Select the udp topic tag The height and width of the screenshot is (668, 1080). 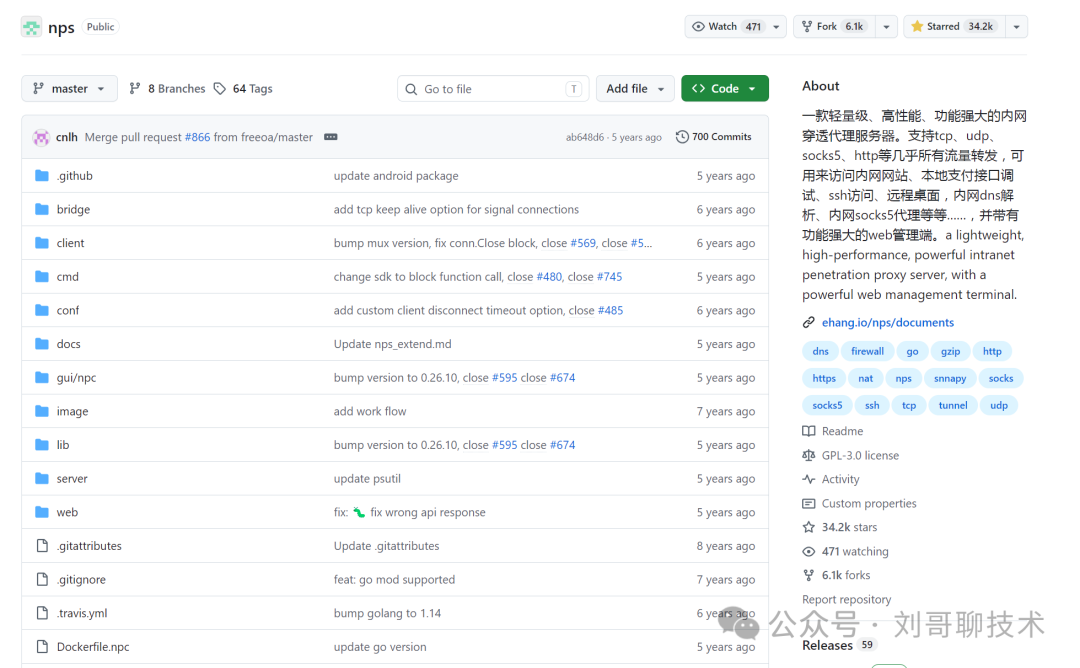999,406
